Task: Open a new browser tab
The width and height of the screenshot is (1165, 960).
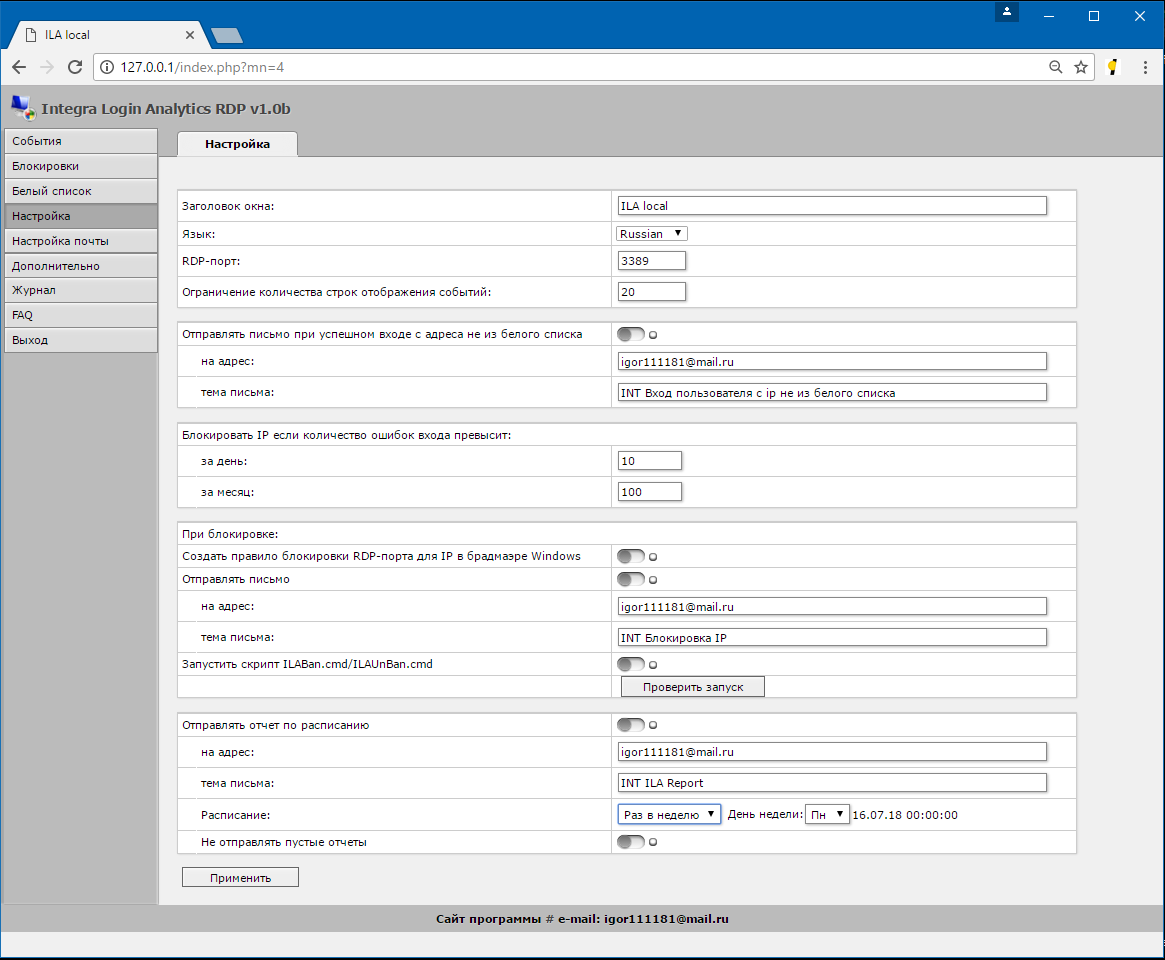Action: click(227, 35)
